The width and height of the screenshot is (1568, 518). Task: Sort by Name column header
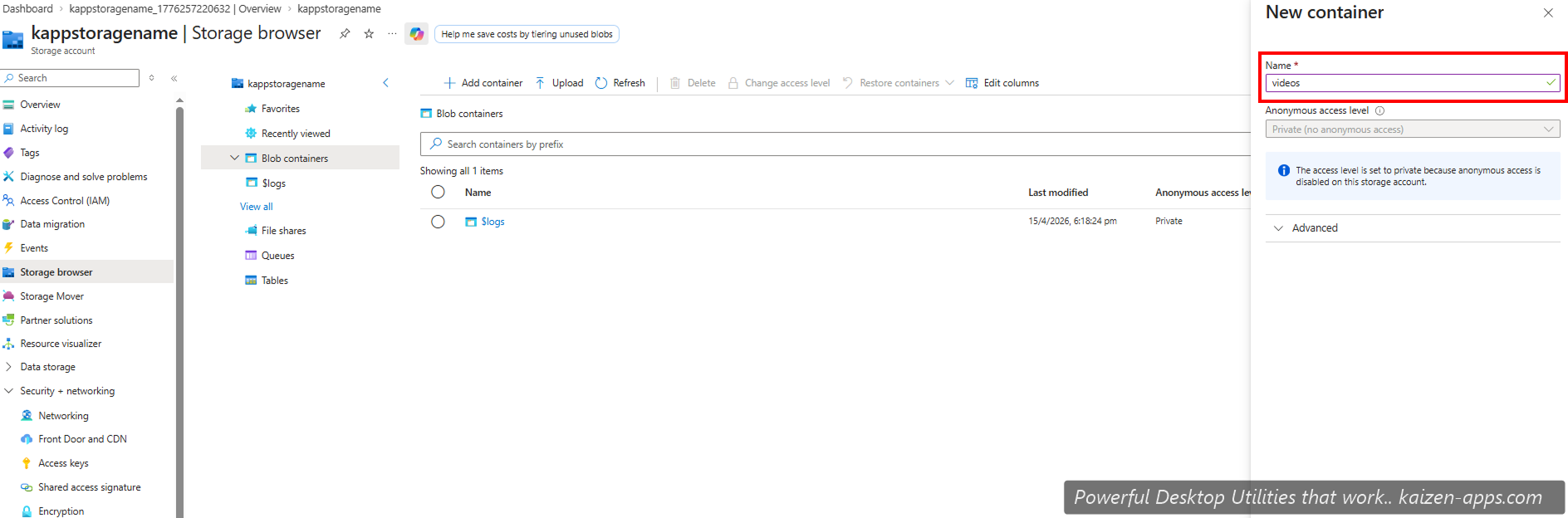pyautogui.click(x=478, y=193)
